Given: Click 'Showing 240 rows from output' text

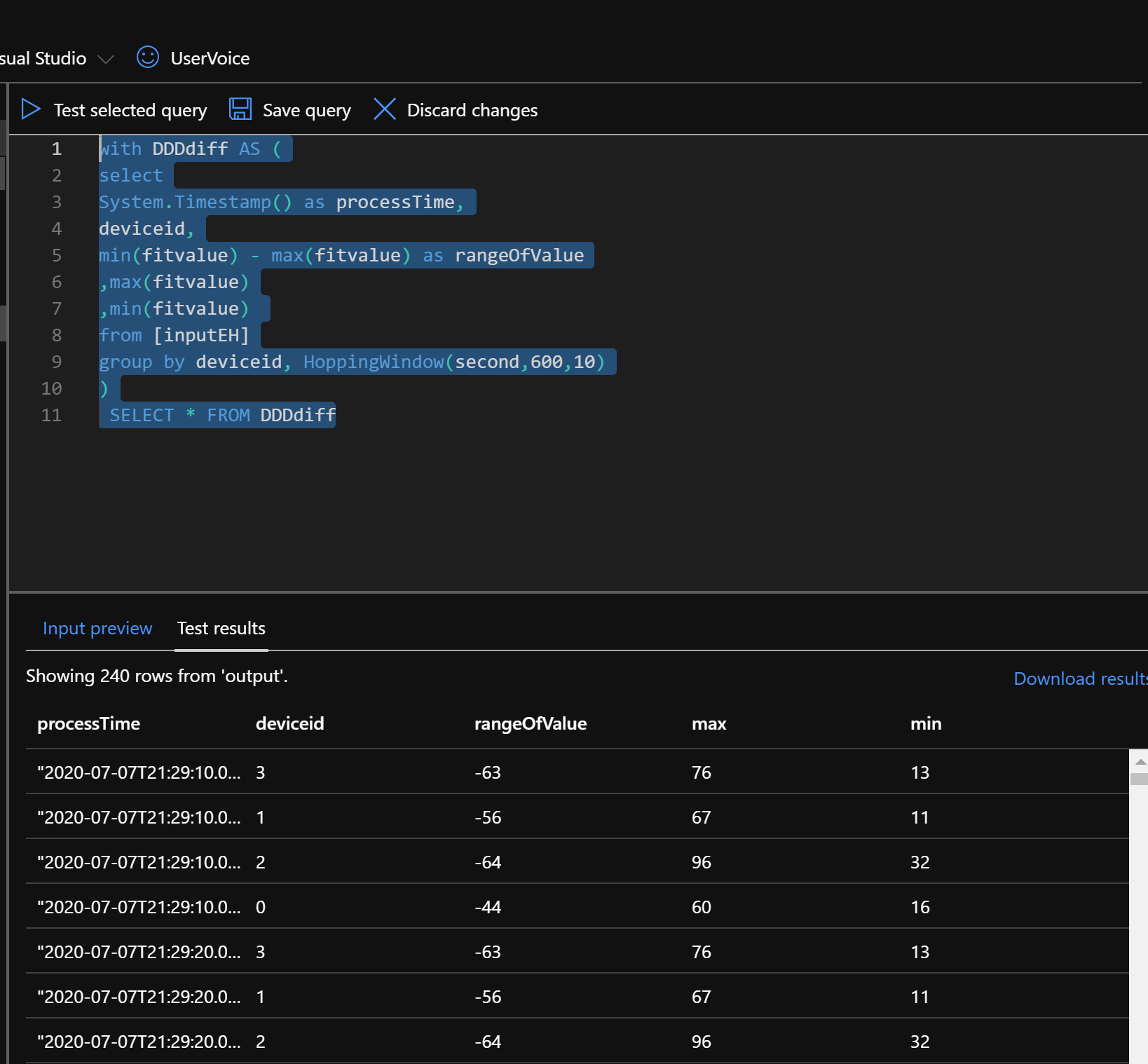Looking at the screenshot, I should pyautogui.click(x=157, y=676).
